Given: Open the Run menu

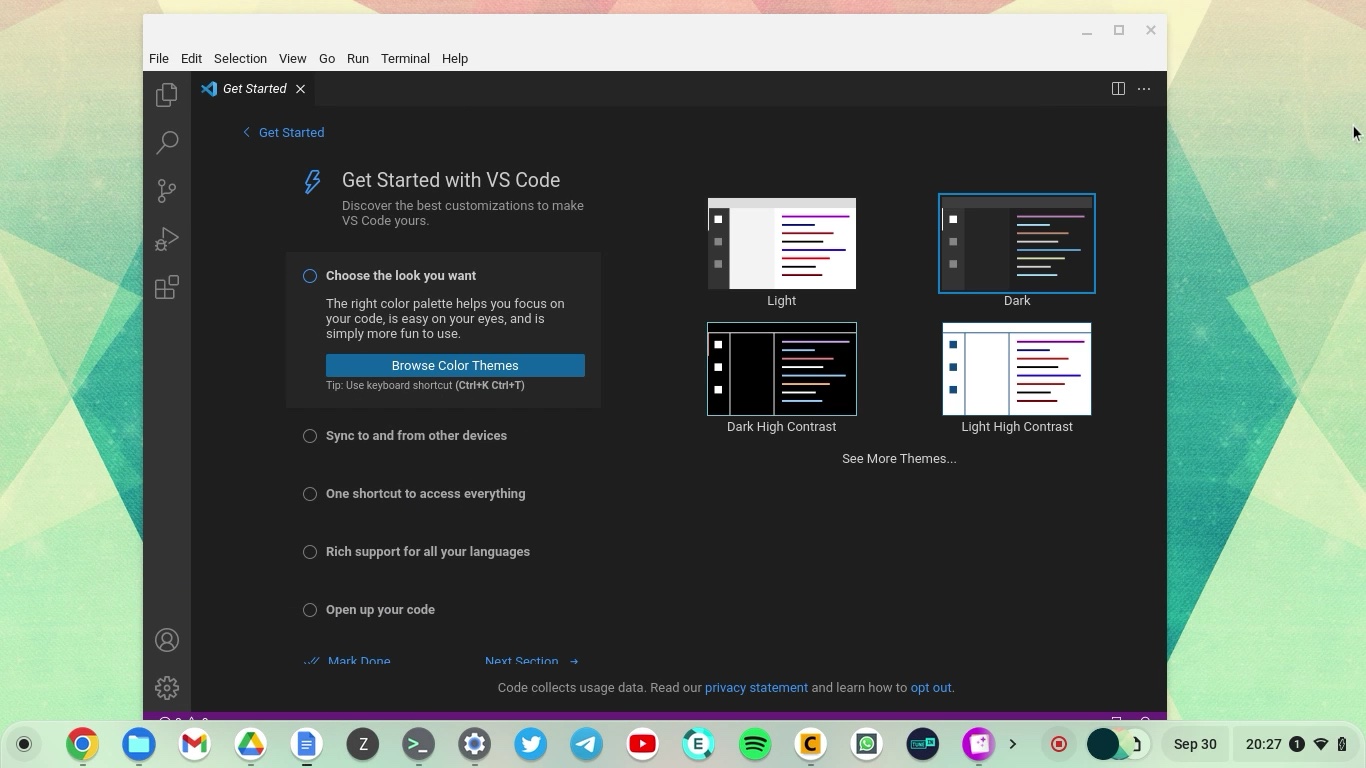Looking at the screenshot, I should (358, 58).
